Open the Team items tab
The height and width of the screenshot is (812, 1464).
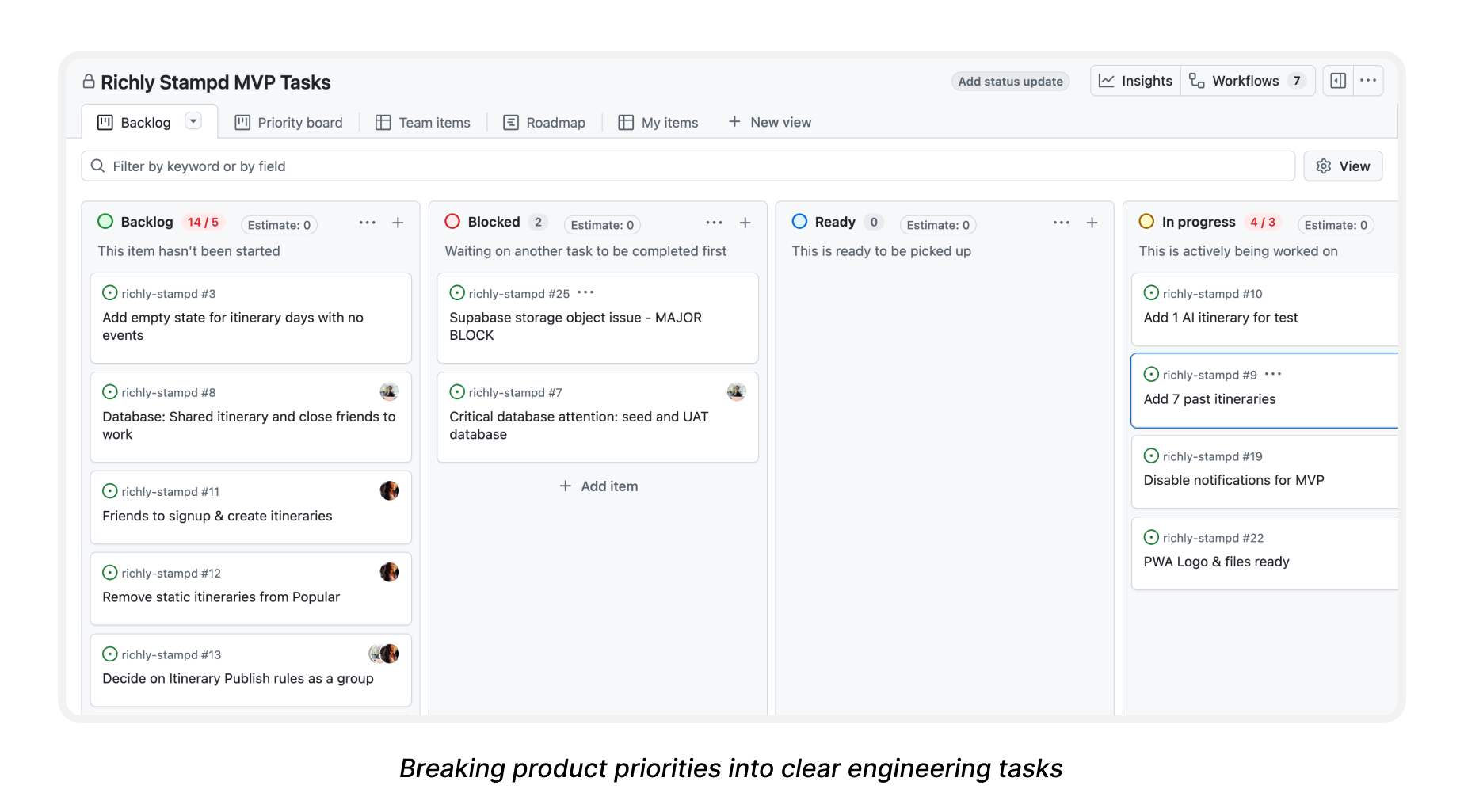point(423,123)
